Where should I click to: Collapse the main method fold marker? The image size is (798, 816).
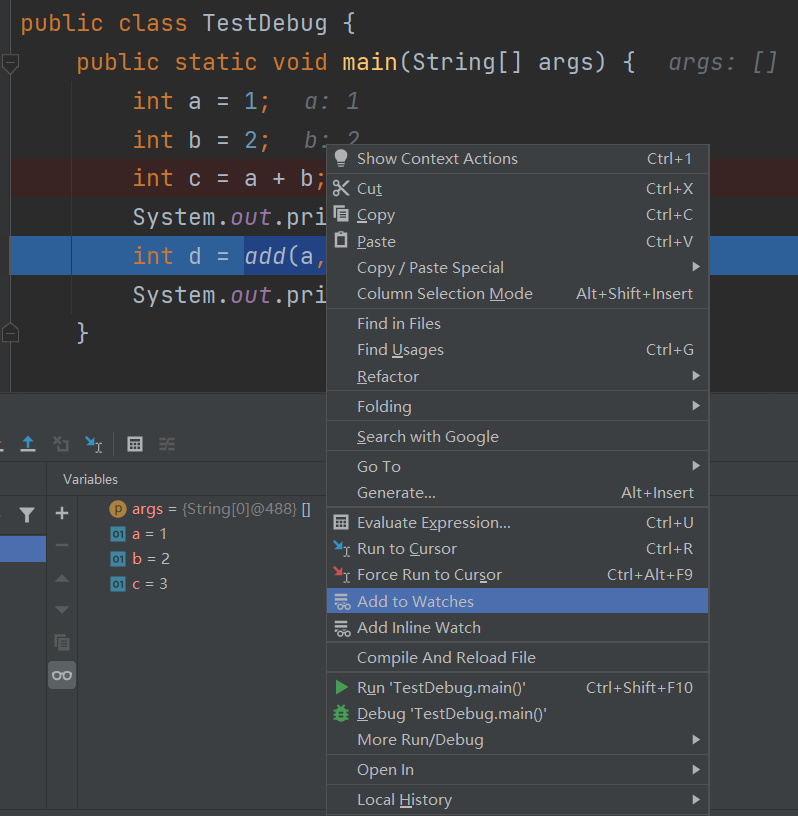tap(10, 64)
